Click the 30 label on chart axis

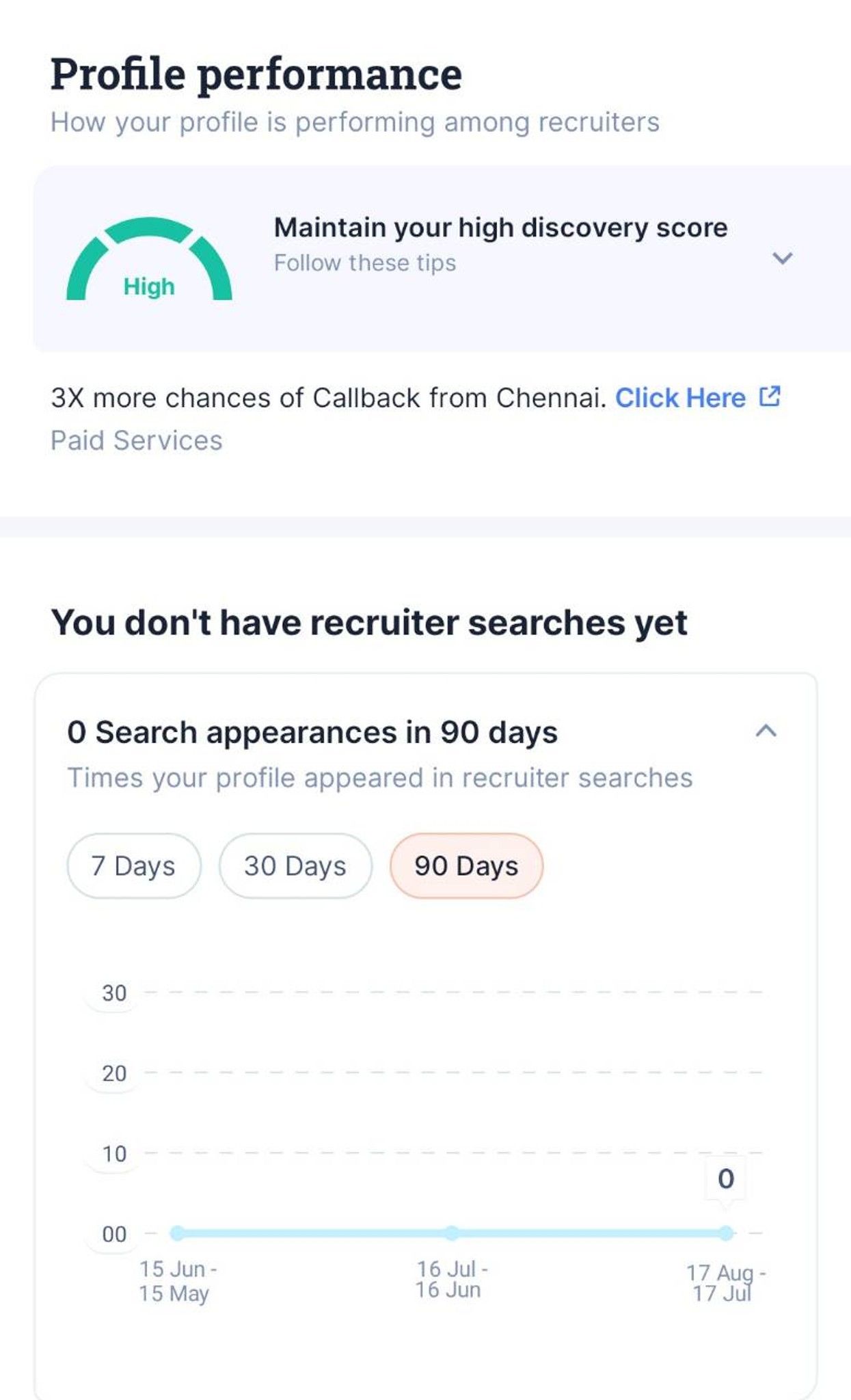pyautogui.click(x=114, y=993)
